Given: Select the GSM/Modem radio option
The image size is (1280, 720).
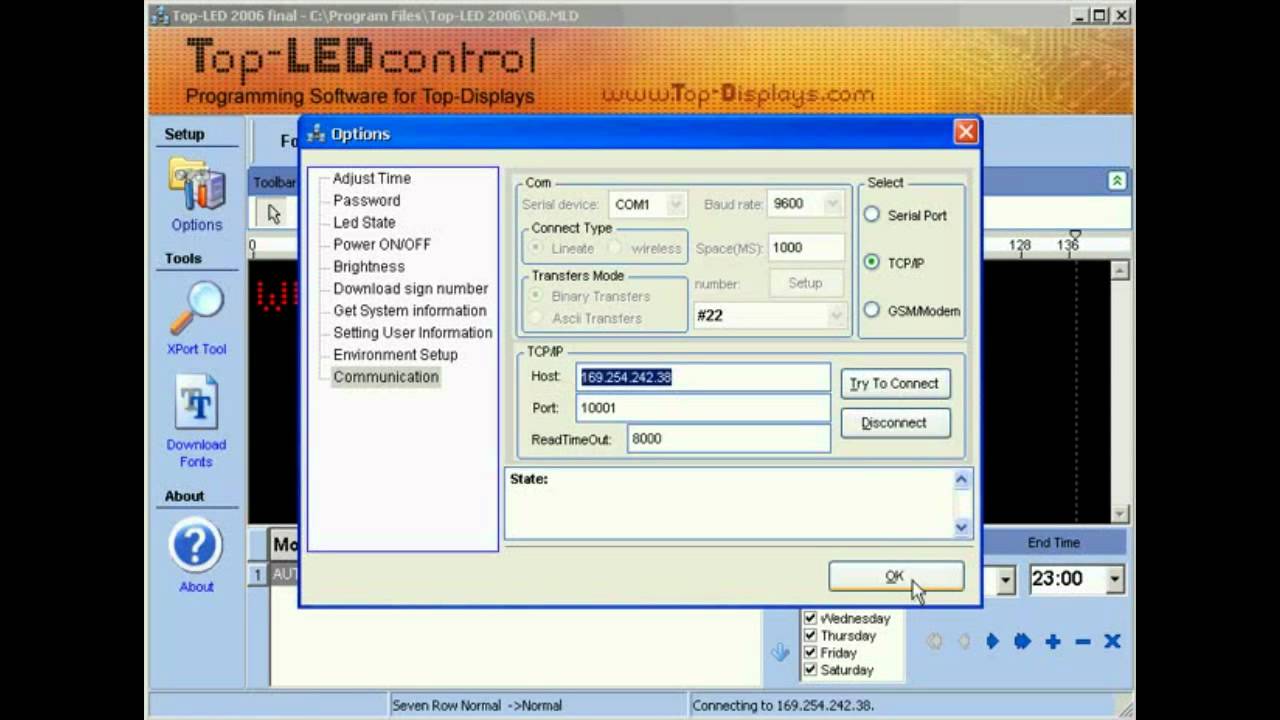Looking at the screenshot, I should pyautogui.click(x=872, y=310).
